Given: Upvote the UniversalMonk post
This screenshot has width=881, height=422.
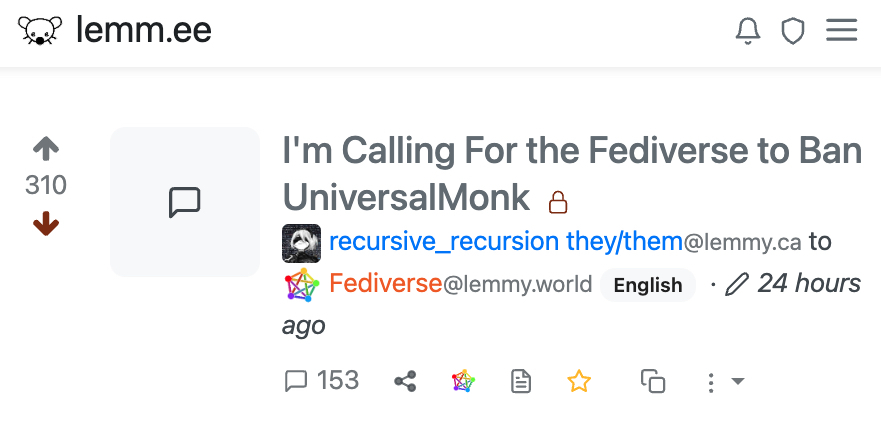Looking at the screenshot, I should click(46, 149).
